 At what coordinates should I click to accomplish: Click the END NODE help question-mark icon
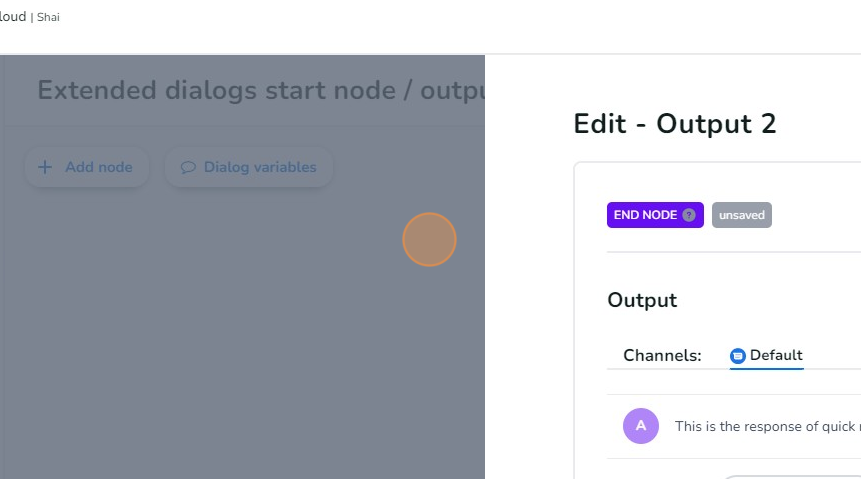[x=688, y=215]
